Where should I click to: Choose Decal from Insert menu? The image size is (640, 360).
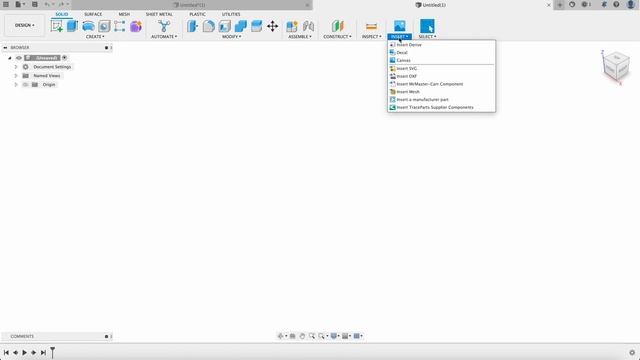(442, 53)
